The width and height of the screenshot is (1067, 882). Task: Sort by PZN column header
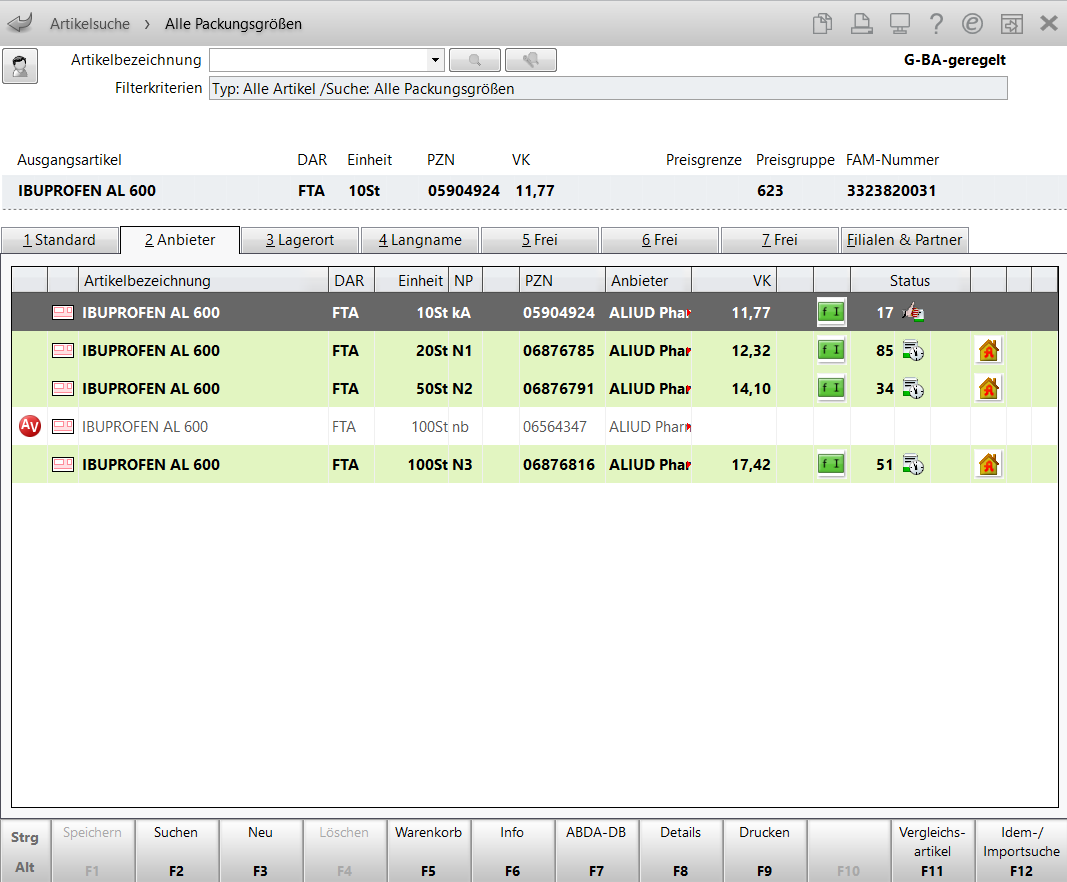[x=562, y=280]
